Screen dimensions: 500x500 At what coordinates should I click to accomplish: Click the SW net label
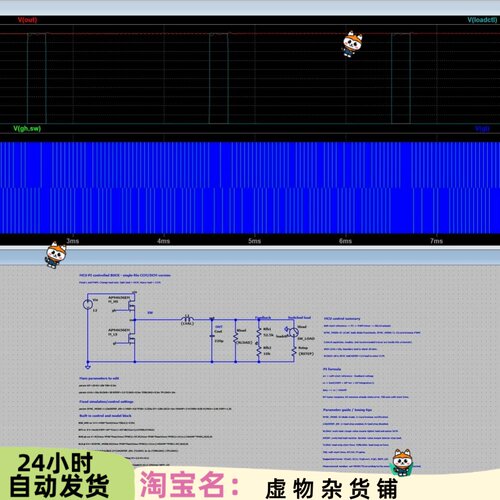tap(150, 313)
